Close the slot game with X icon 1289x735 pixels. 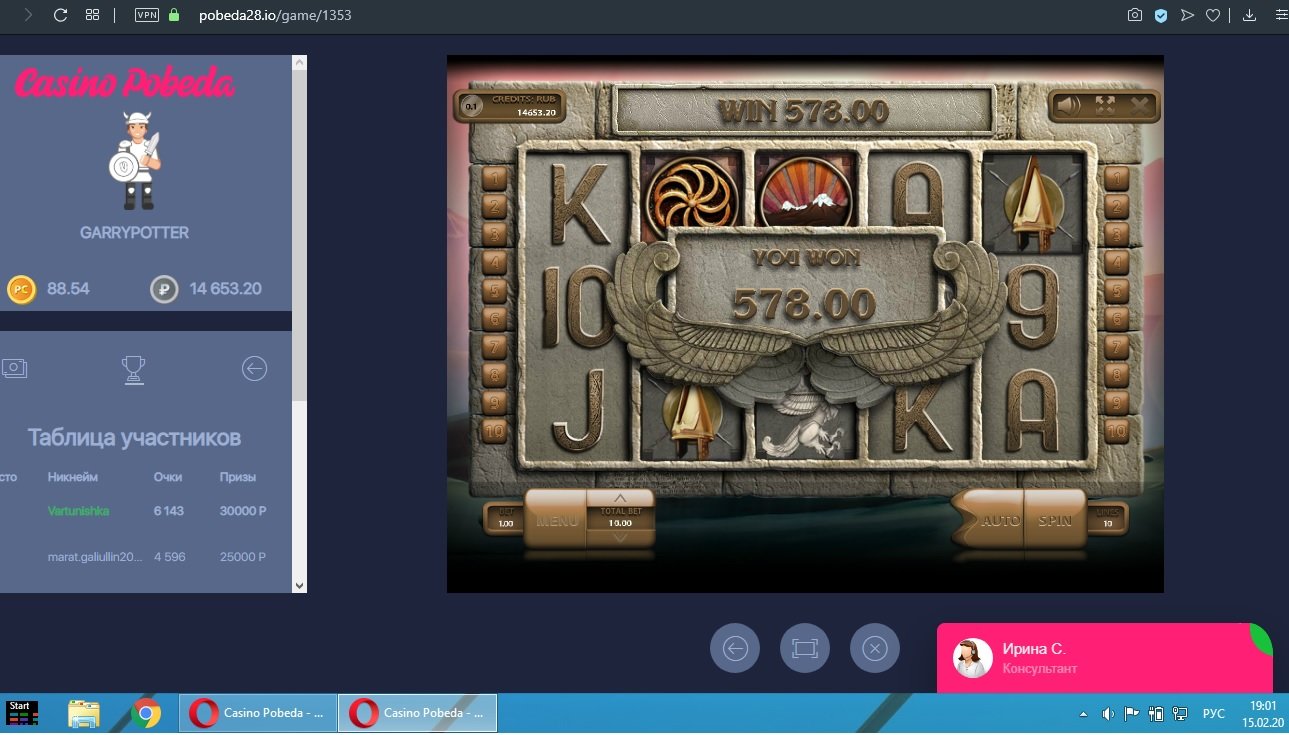pyautogui.click(x=1140, y=106)
